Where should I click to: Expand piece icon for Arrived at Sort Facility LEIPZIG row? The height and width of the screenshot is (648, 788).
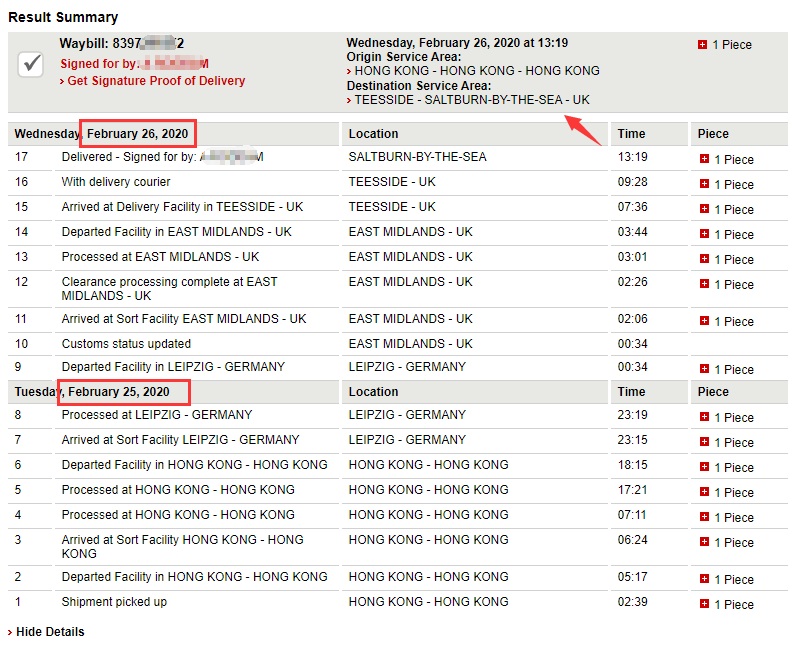(x=704, y=442)
